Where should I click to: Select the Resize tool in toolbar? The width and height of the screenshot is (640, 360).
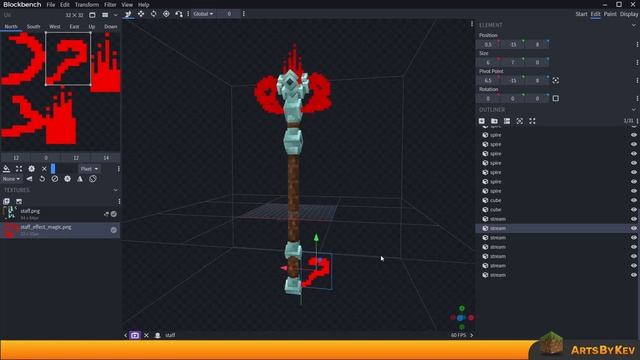pos(141,14)
